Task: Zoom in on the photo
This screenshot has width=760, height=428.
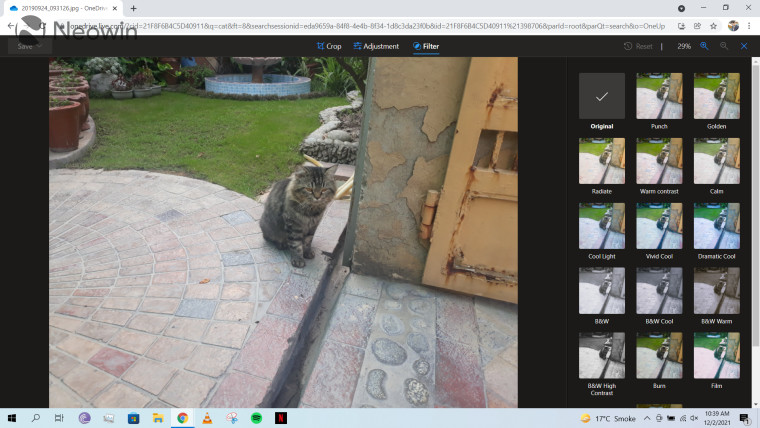Action: tap(704, 46)
